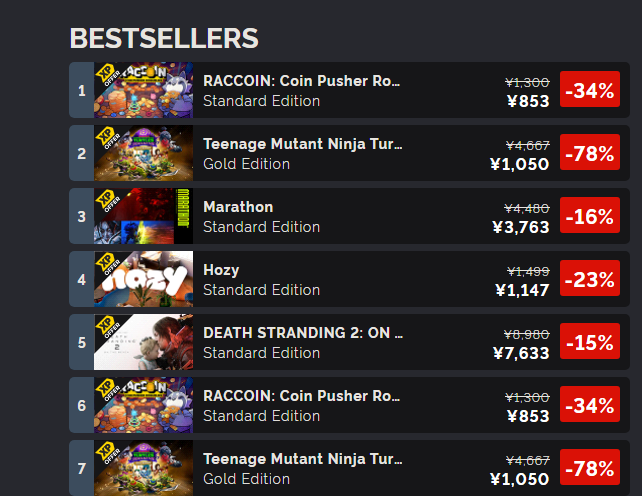
Task: Open the rank 1 RACCOIN game thumbnail
Action: point(150,91)
